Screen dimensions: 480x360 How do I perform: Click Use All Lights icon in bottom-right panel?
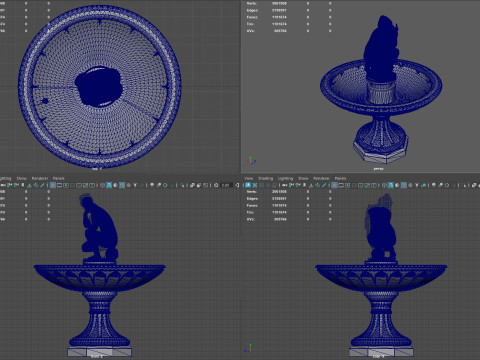(417, 185)
